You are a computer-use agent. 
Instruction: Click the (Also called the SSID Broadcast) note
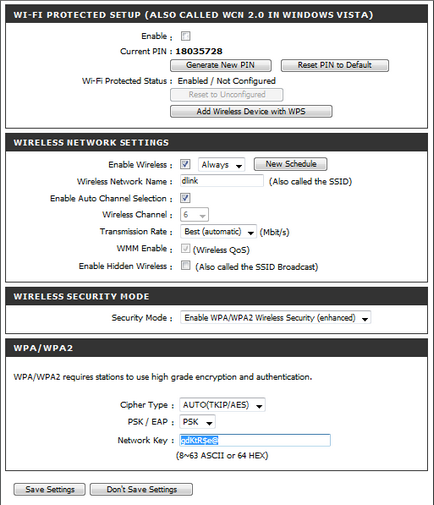pos(257,267)
